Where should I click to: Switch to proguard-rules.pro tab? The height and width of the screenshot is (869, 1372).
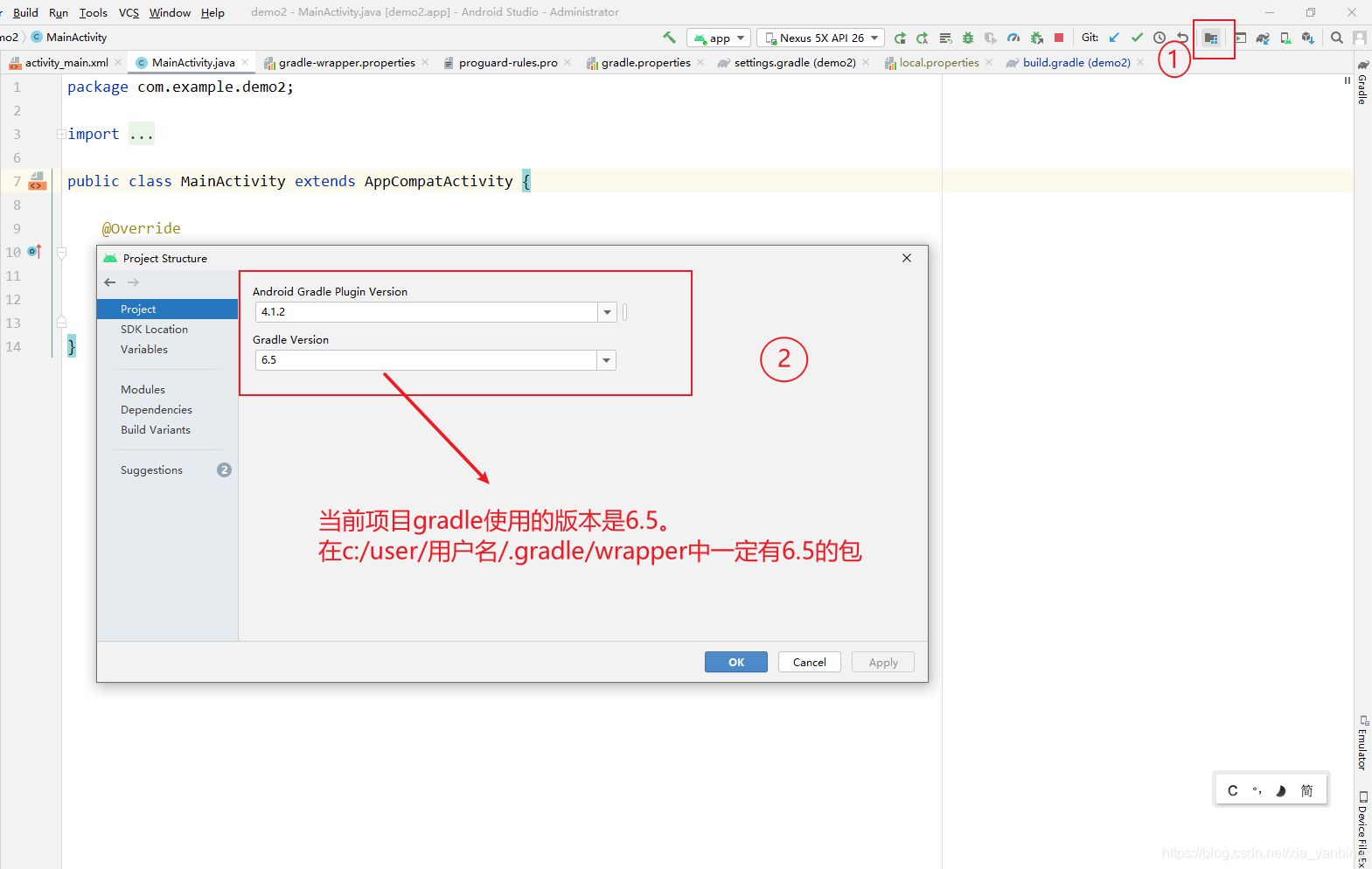(x=508, y=62)
